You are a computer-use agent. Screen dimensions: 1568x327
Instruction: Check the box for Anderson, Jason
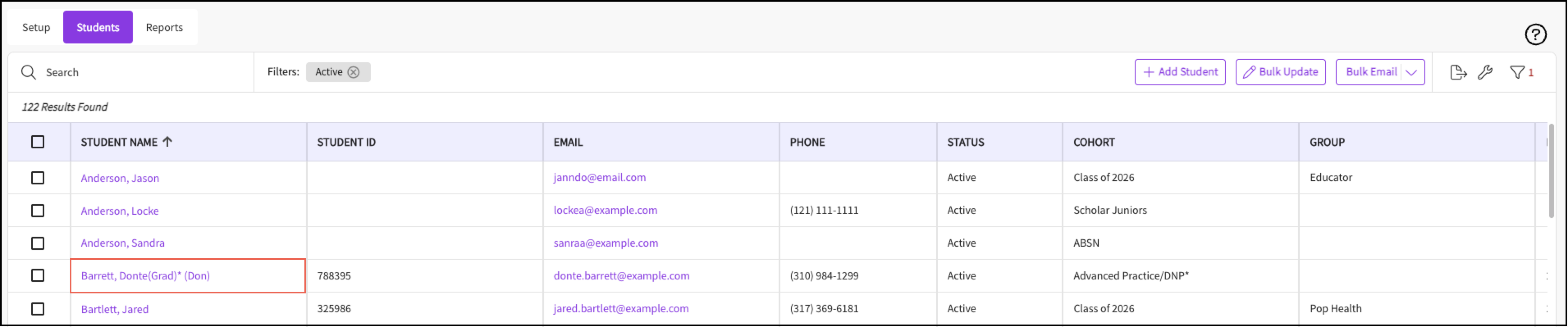pyautogui.click(x=38, y=178)
